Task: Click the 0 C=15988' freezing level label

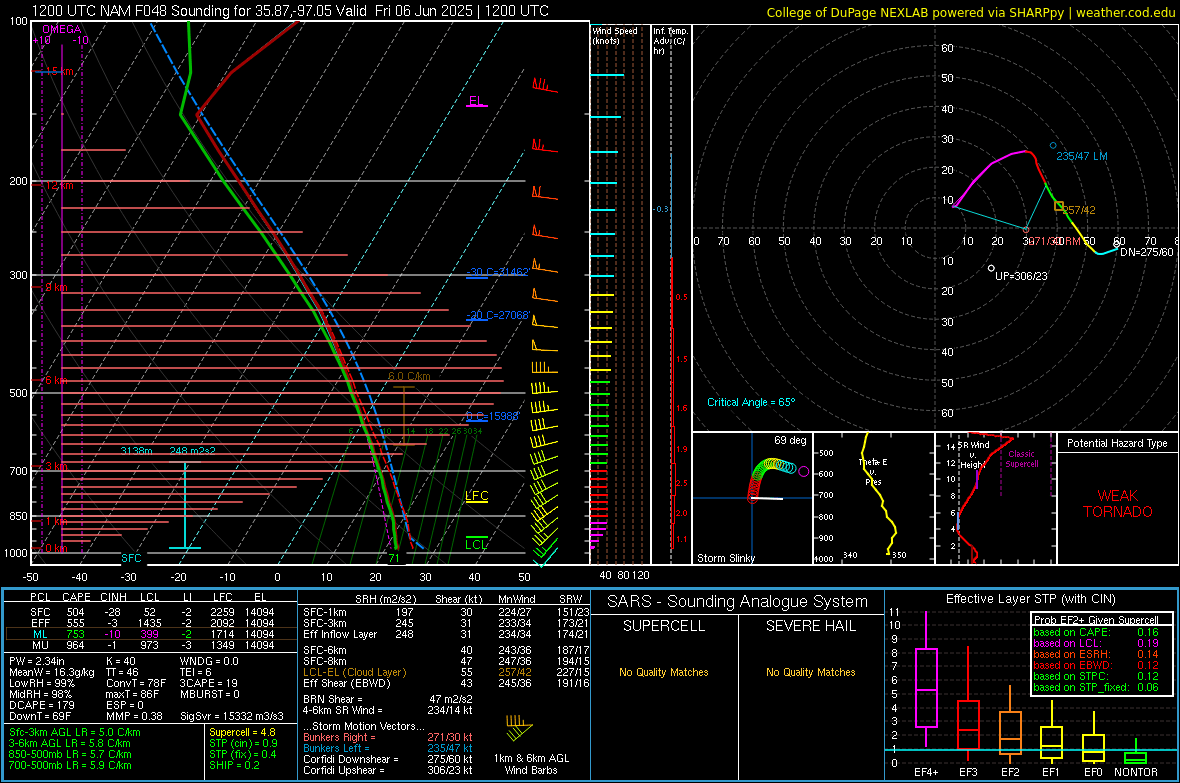Action: coord(492,416)
